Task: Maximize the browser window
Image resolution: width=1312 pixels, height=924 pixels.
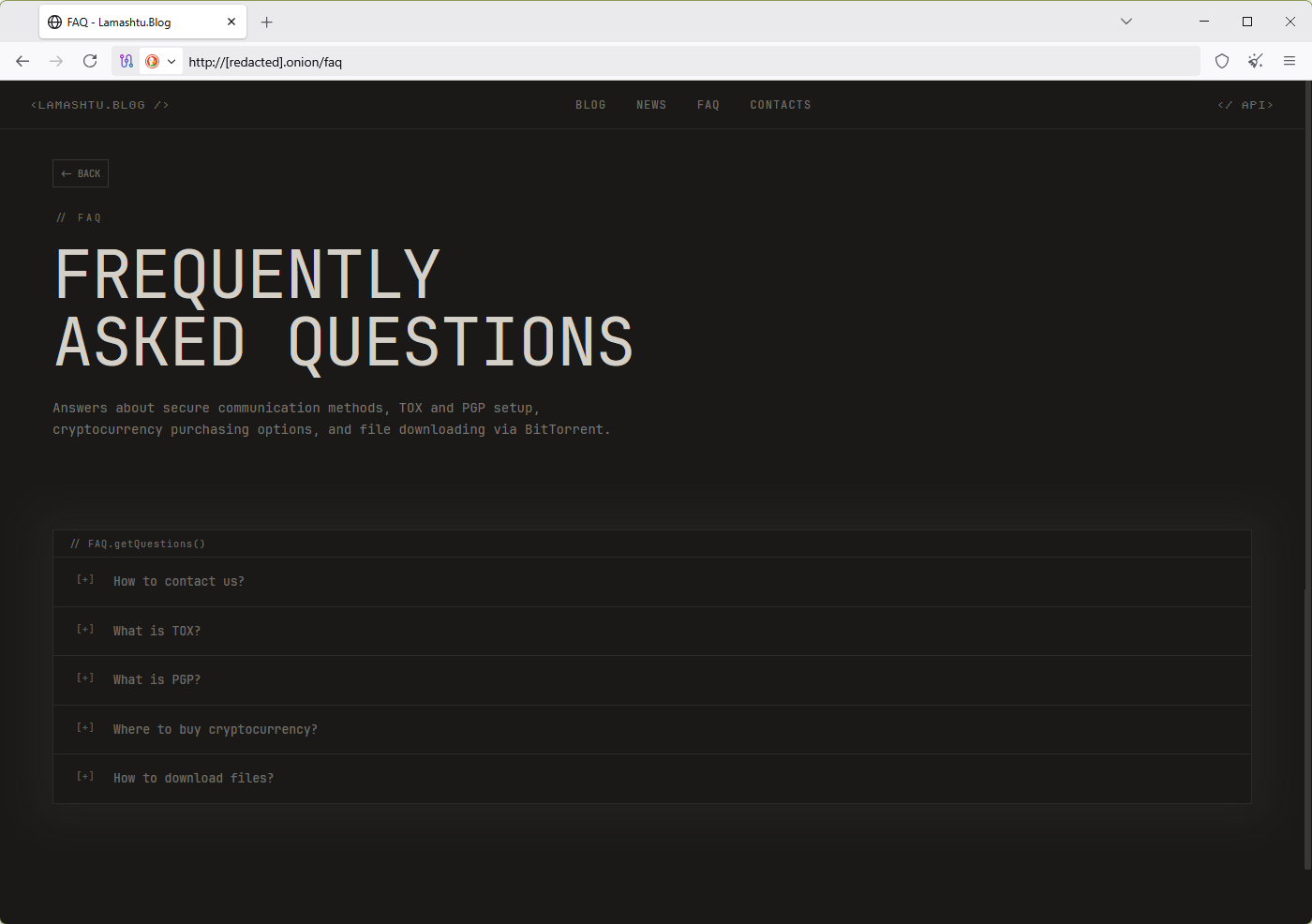Action: click(1247, 22)
